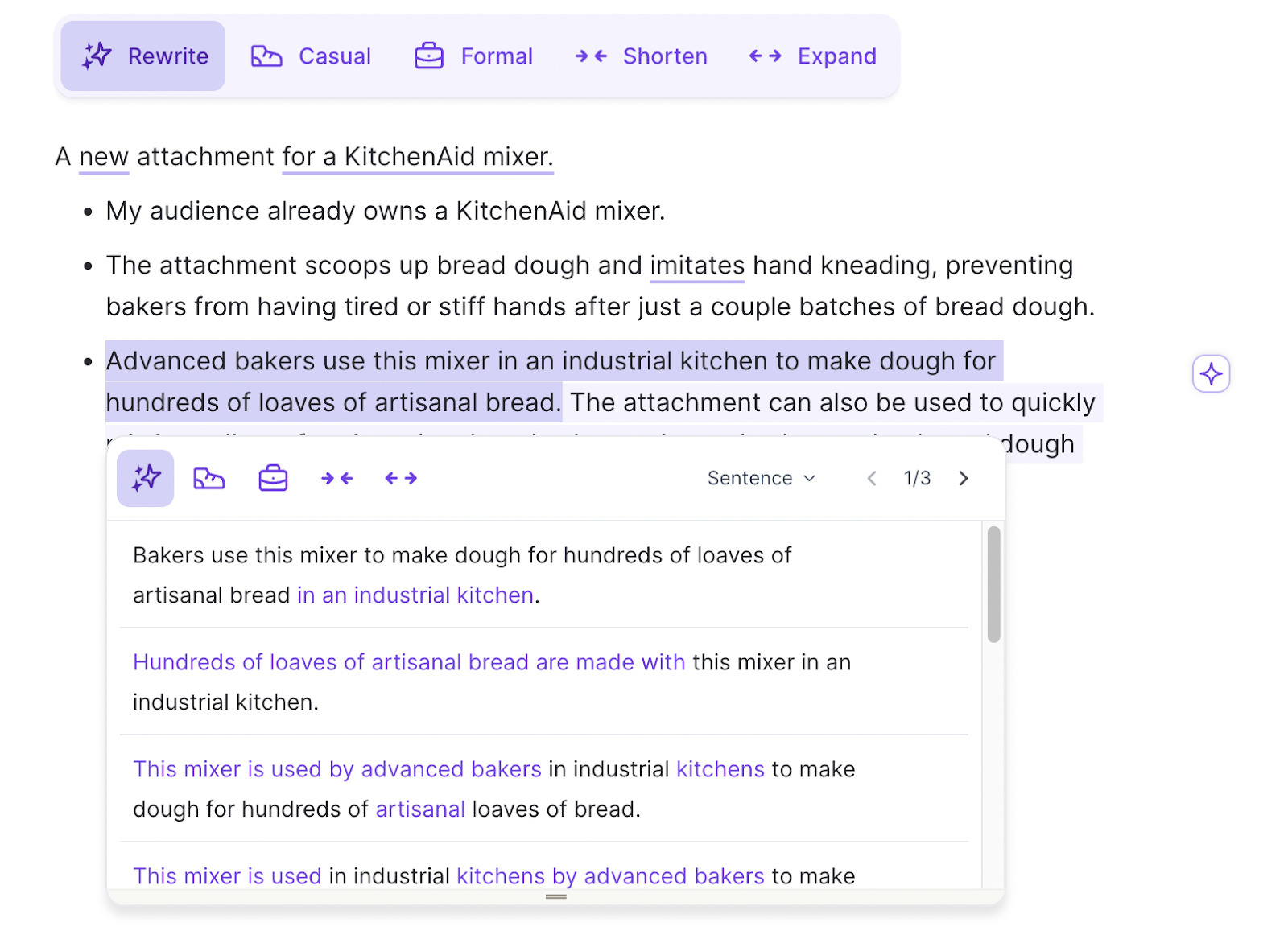
Task: Switch to the Formal tab at the top
Action: 475,55
